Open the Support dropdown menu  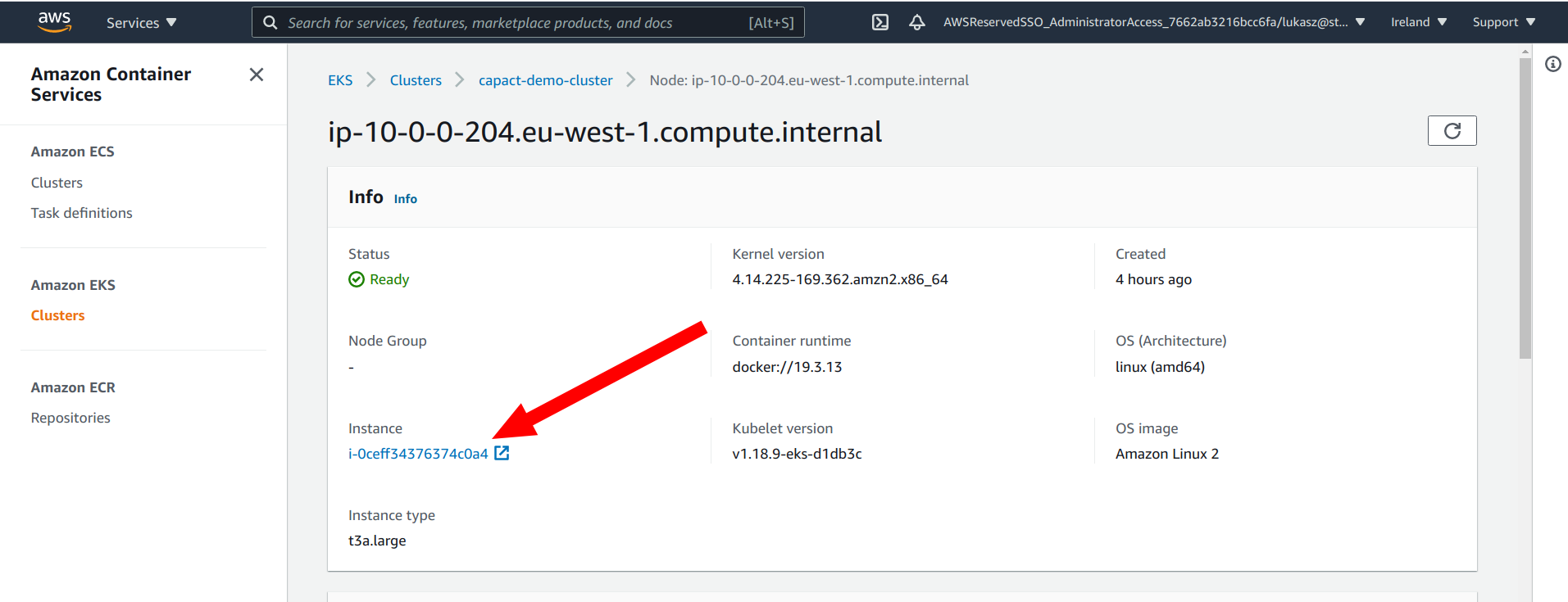[x=1503, y=22]
